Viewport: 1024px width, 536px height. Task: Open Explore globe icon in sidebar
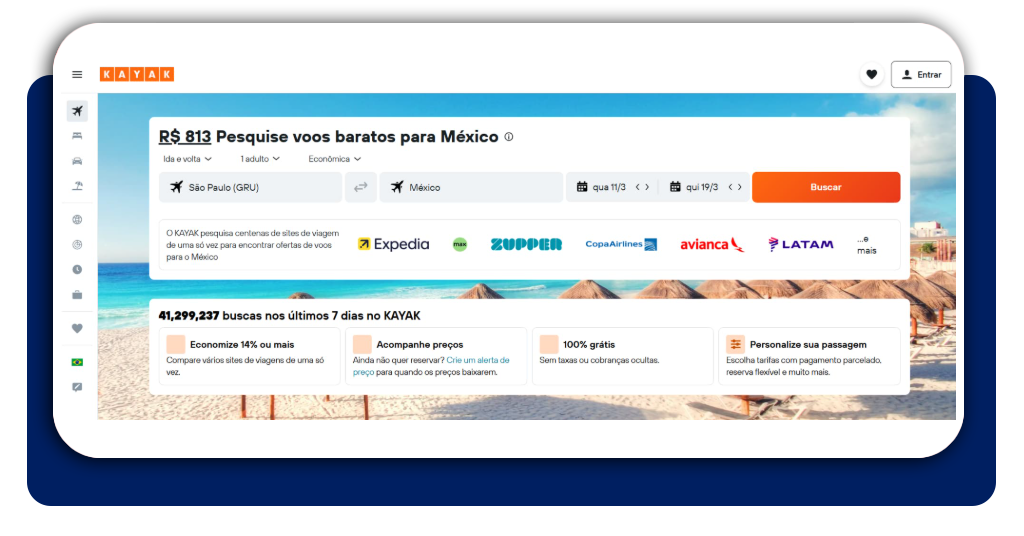(x=77, y=220)
